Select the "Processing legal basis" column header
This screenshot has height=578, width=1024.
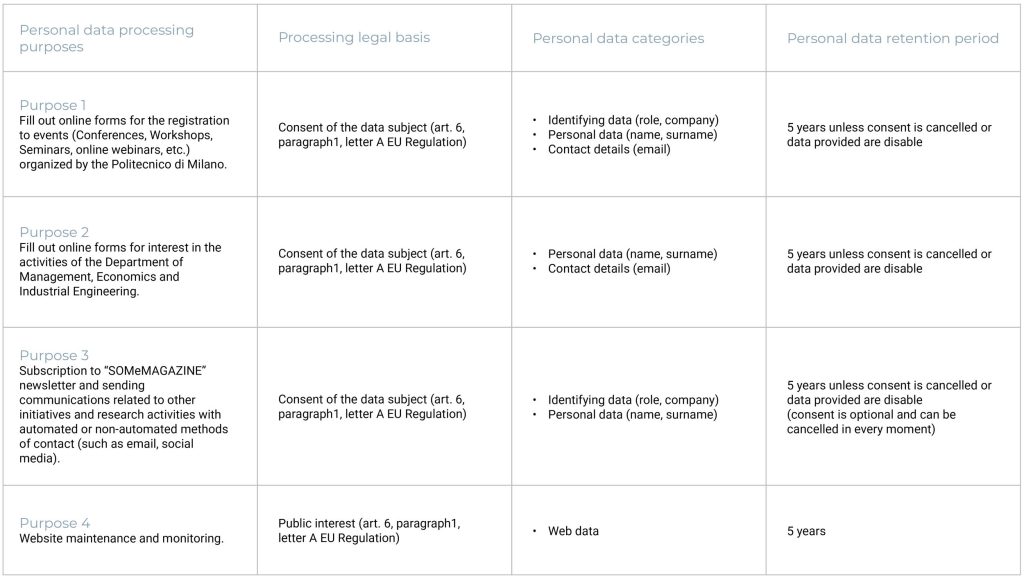click(x=354, y=38)
